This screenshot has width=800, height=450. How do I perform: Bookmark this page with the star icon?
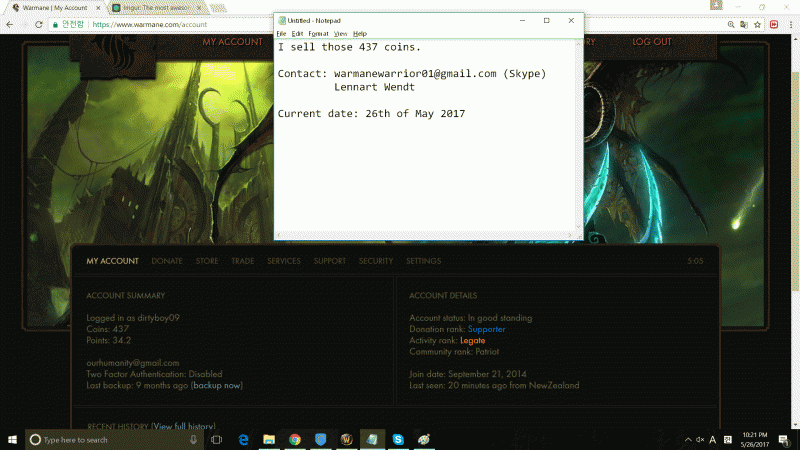pos(757,24)
